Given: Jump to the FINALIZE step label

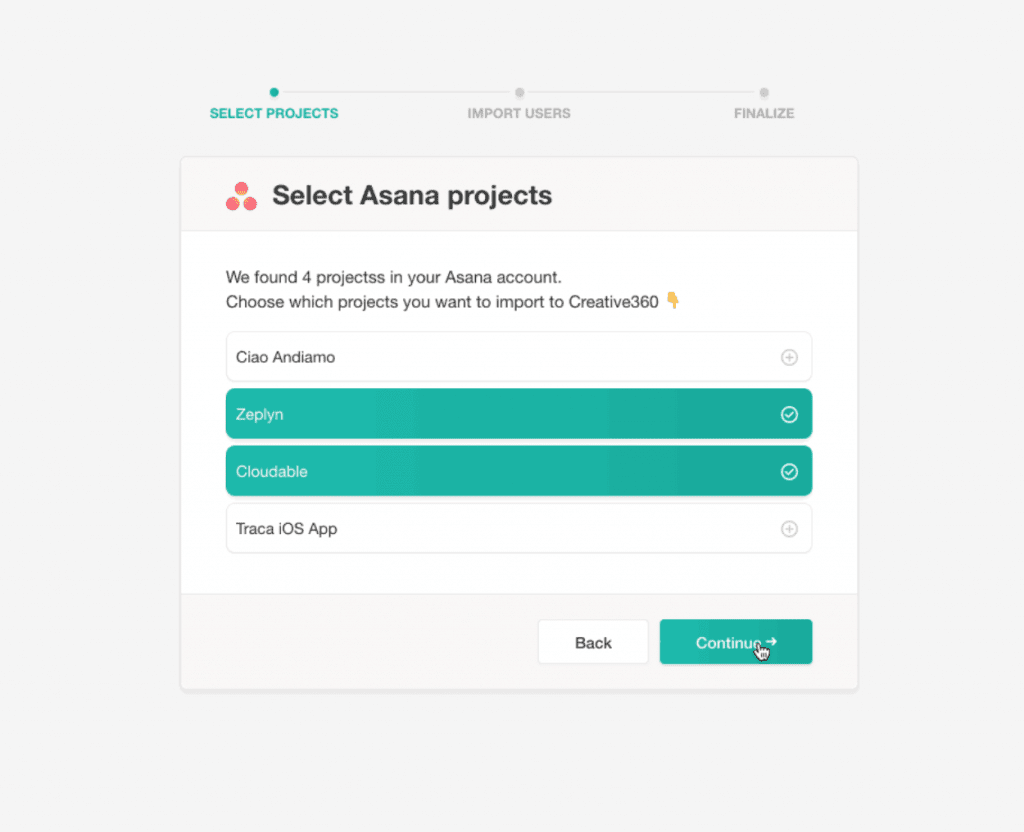Looking at the screenshot, I should (764, 114).
